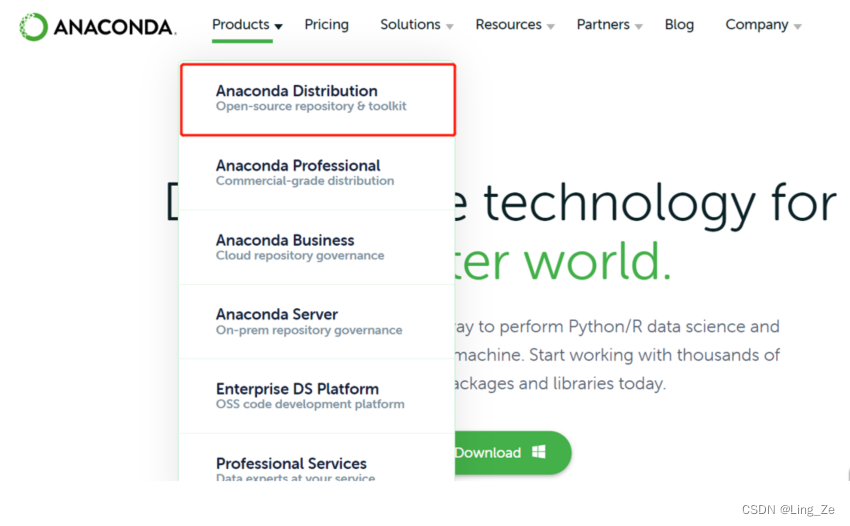Open the Company menu
The image size is (850, 526).
[x=757, y=24]
